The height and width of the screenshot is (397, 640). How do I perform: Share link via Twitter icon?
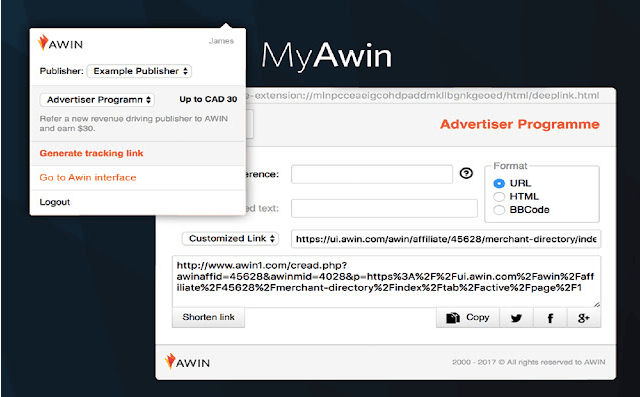[516, 318]
